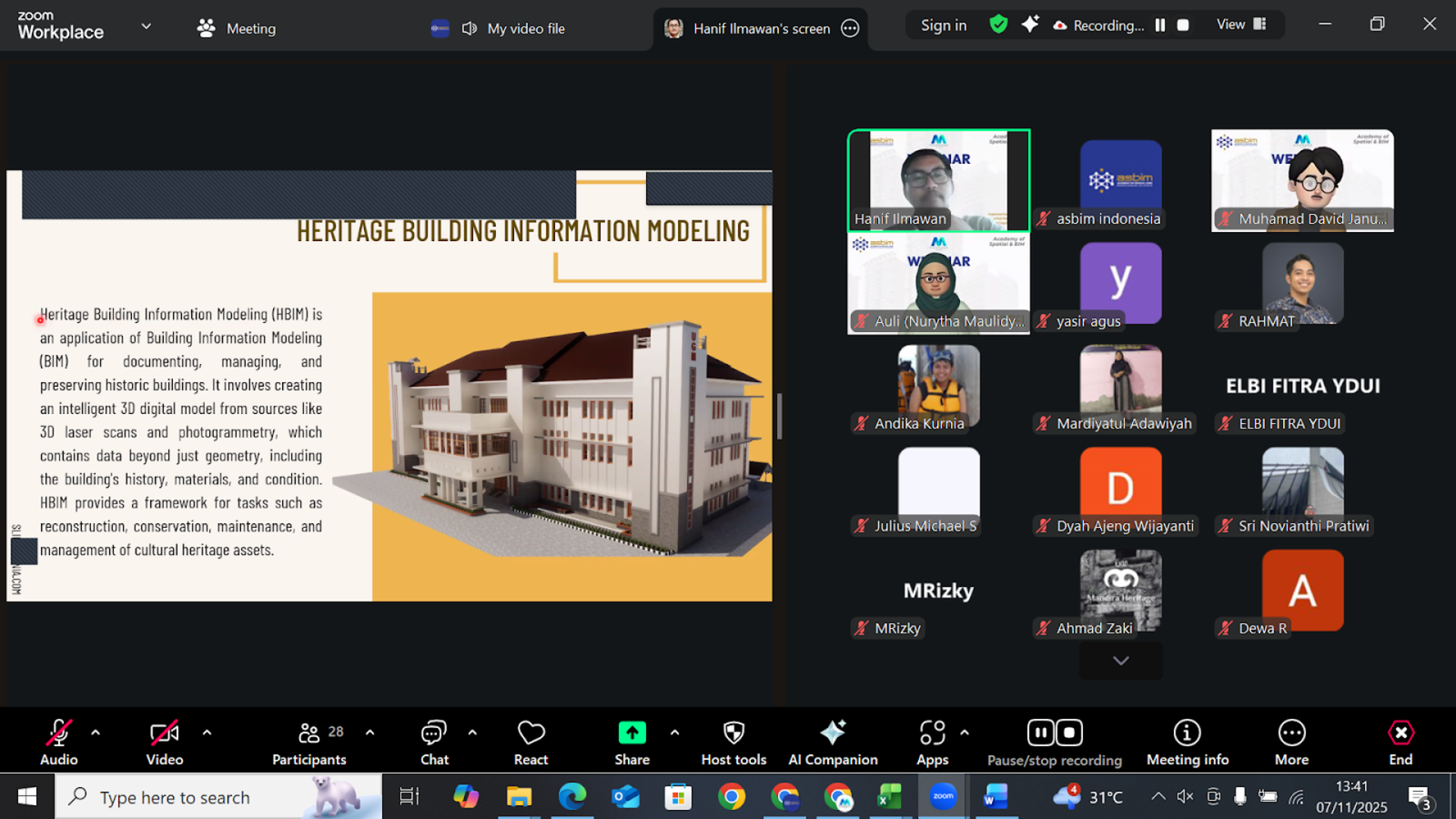This screenshot has height=819, width=1456.
Task: Launch the AI Companion
Action: pyautogui.click(x=833, y=743)
